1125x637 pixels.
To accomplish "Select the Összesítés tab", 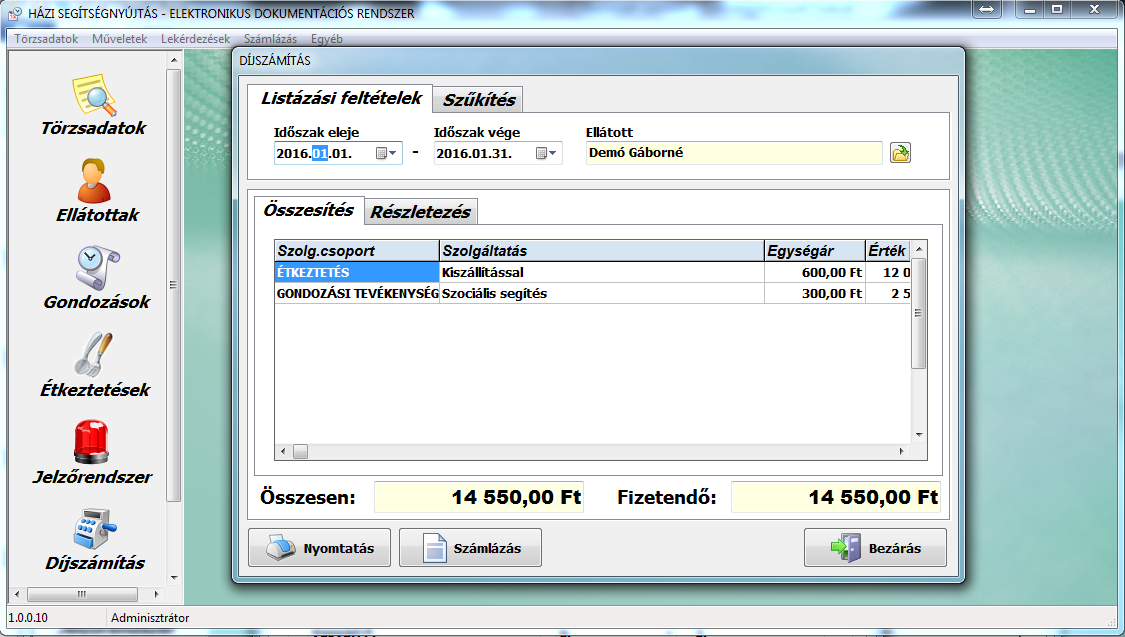I will [x=308, y=210].
